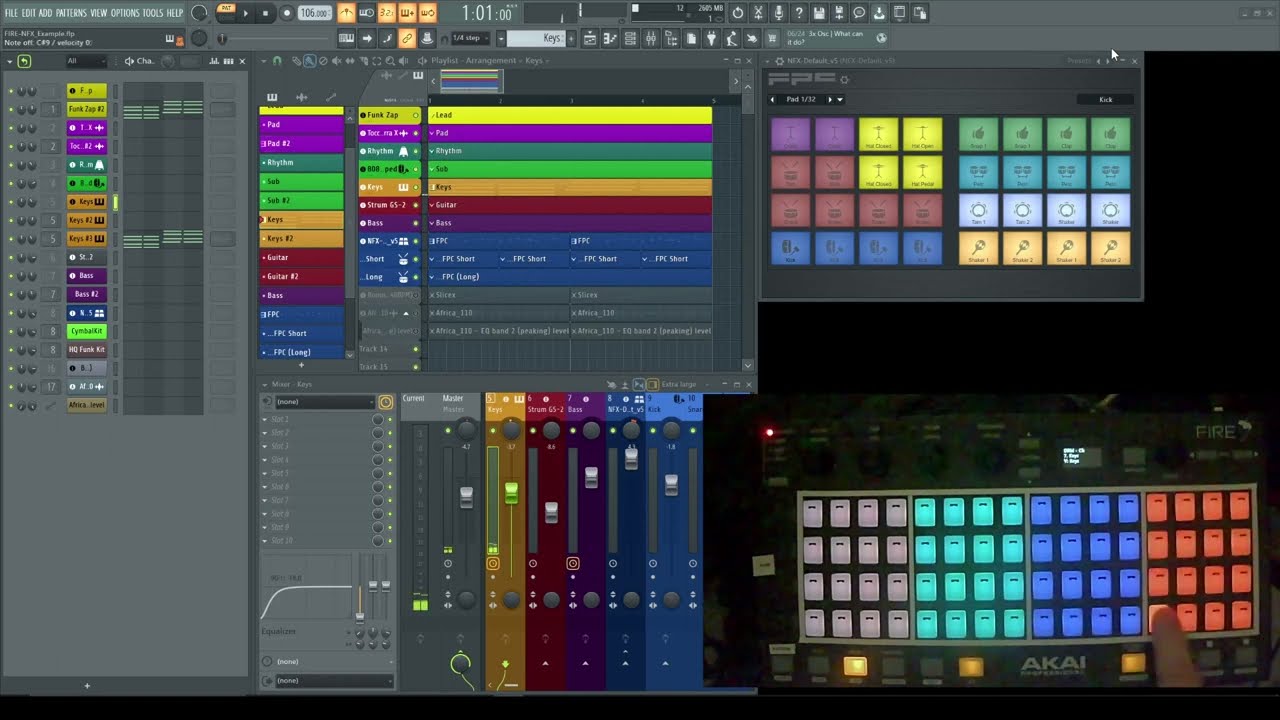
Task: Click the Bass #2 channel button
Action: (x=87, y=294)
